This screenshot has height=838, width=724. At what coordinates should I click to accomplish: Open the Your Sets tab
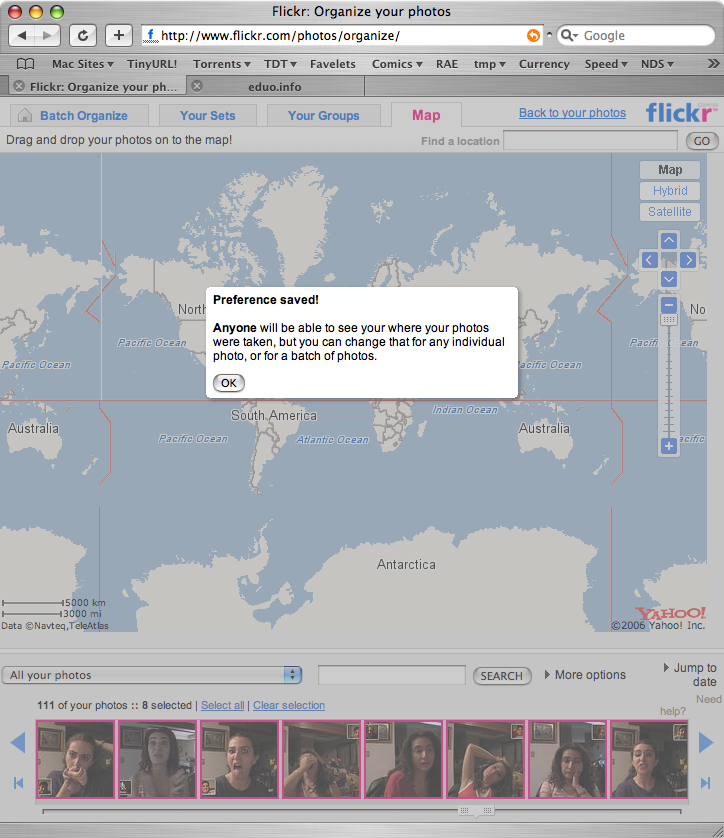point(208,115)
